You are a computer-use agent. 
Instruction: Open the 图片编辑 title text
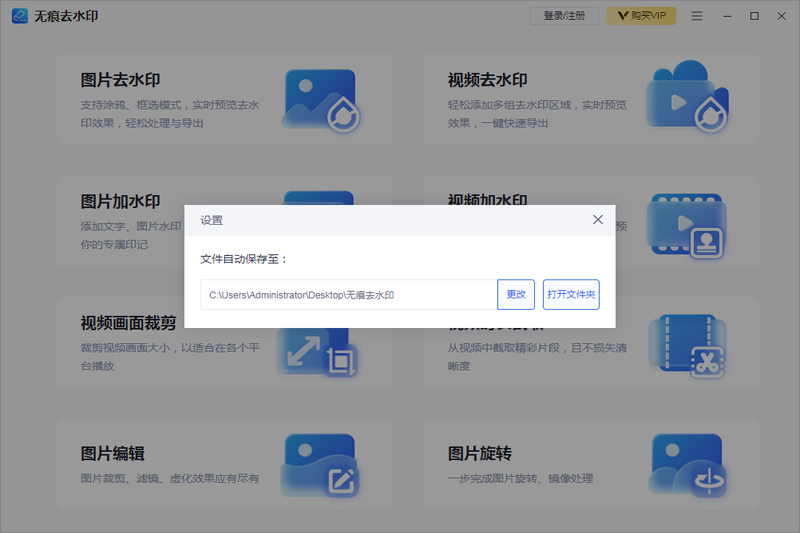pos(112,454)
